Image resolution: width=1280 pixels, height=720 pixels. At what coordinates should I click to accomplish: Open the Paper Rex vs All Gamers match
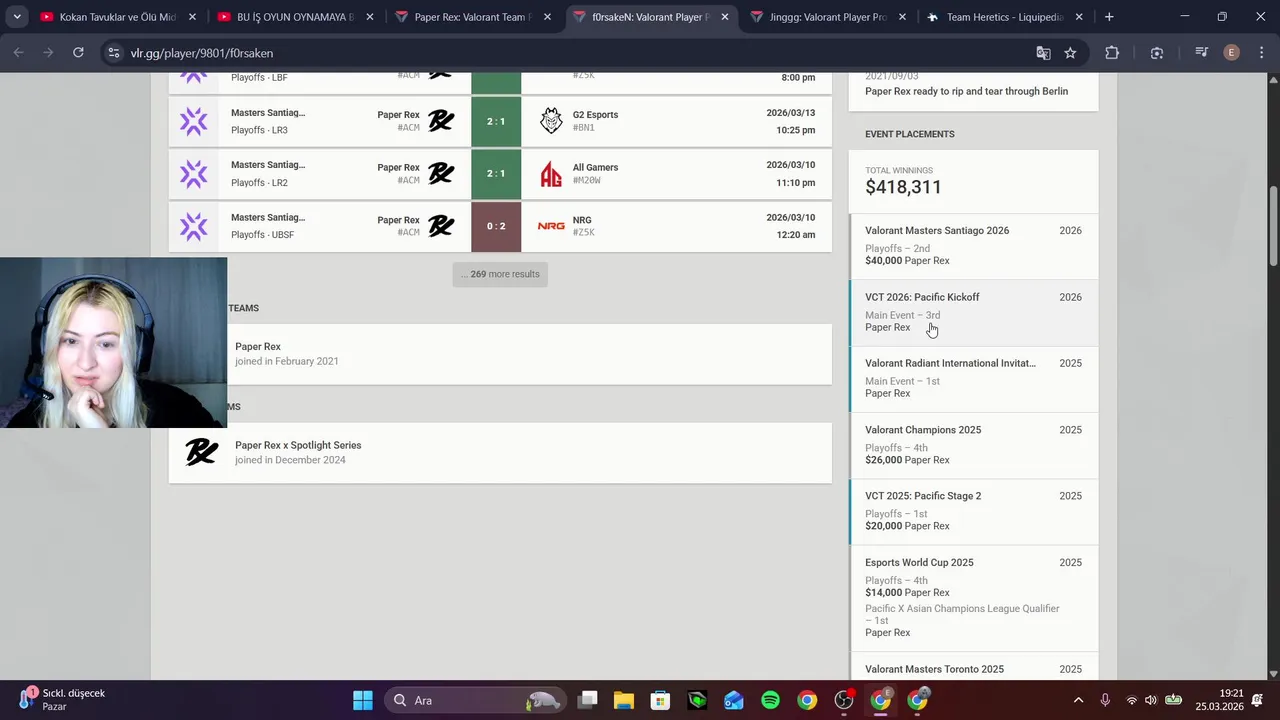click(500, 174)
